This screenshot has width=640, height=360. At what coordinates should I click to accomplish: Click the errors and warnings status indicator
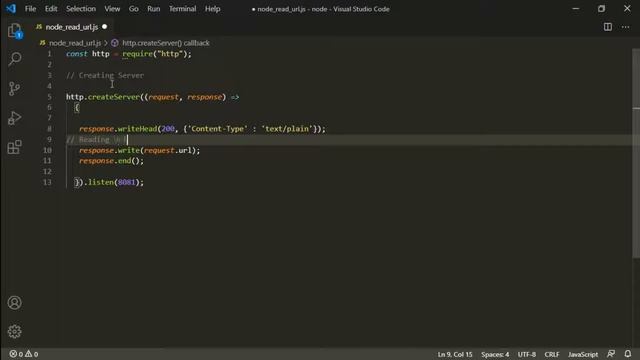tap(24, 354)
